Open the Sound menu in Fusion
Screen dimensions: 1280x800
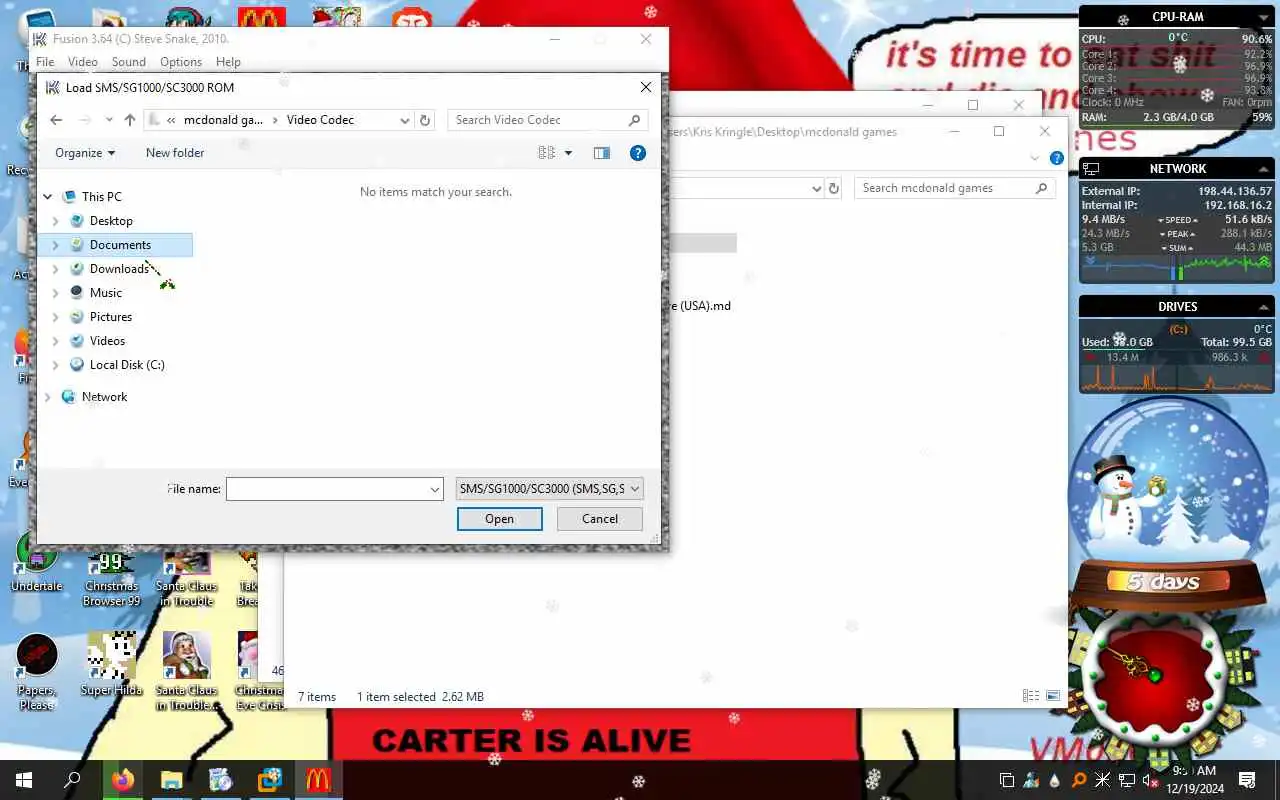[x=129, y=62]
